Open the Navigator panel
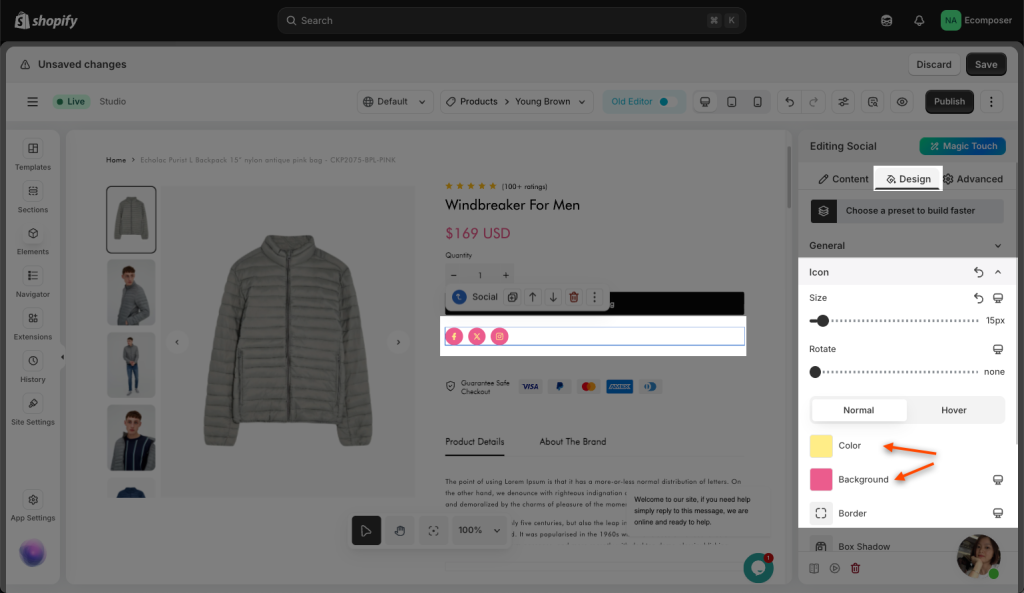1024x593 pixels. coord(33,282)
